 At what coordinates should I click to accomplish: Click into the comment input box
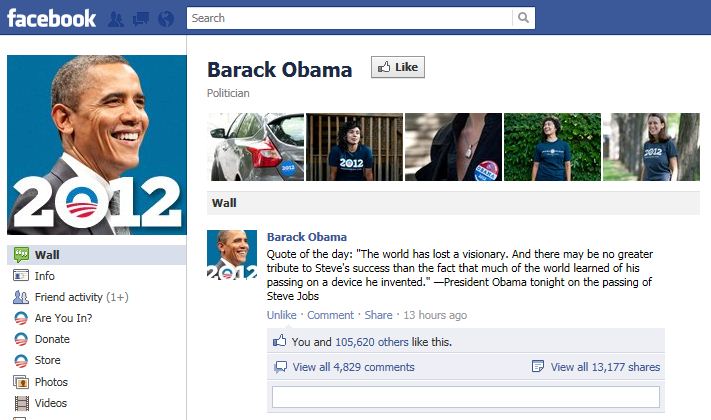tap(466, 397)
